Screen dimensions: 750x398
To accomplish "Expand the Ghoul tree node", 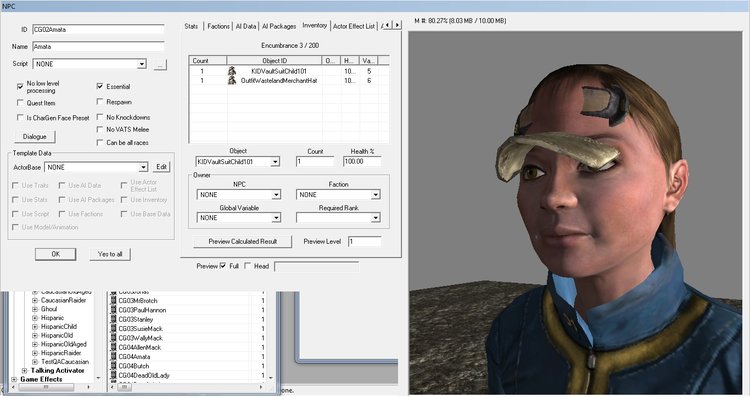I will coord(35,309).
